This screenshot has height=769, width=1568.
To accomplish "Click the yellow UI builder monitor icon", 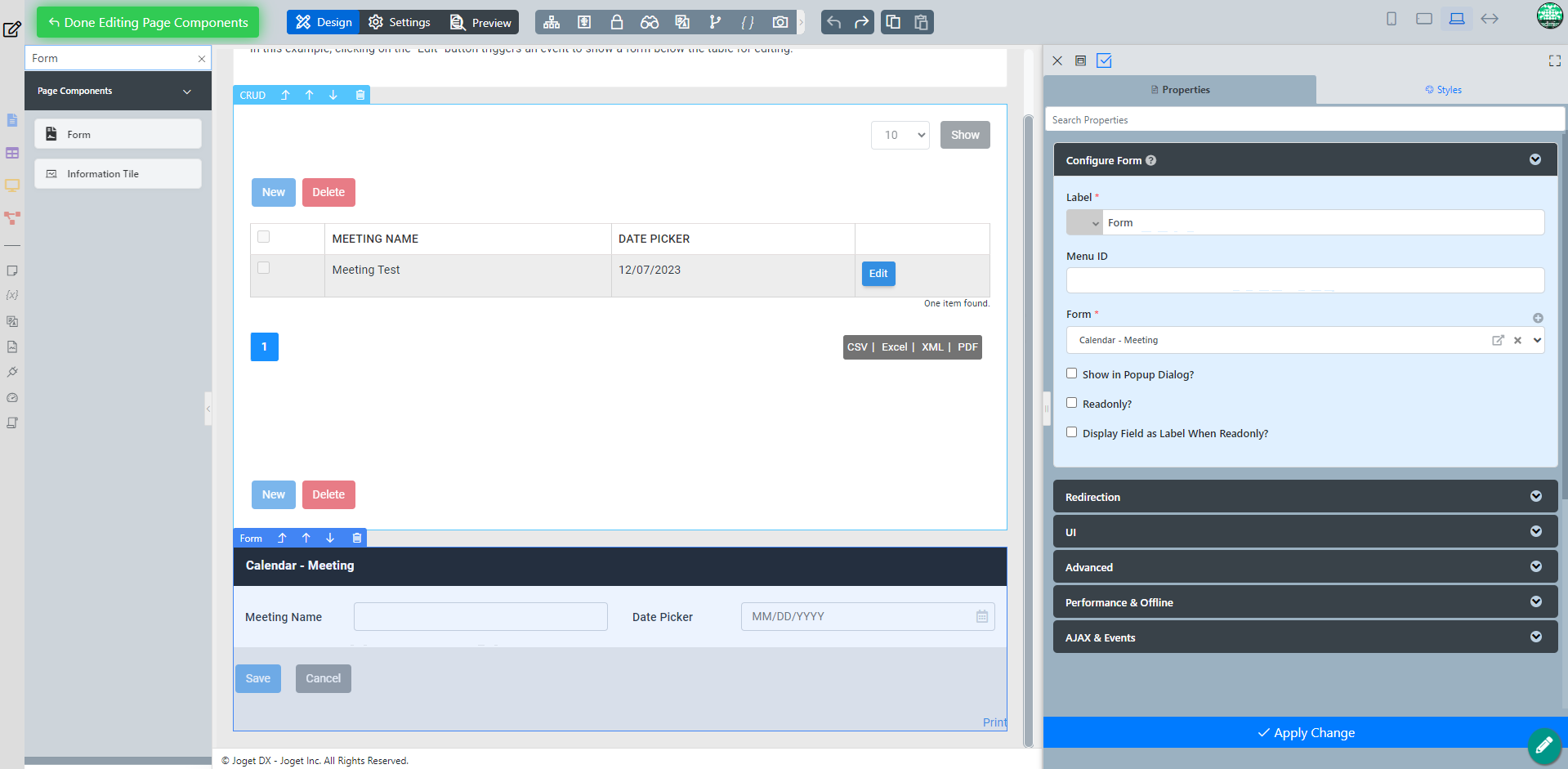I will point(12,186).
